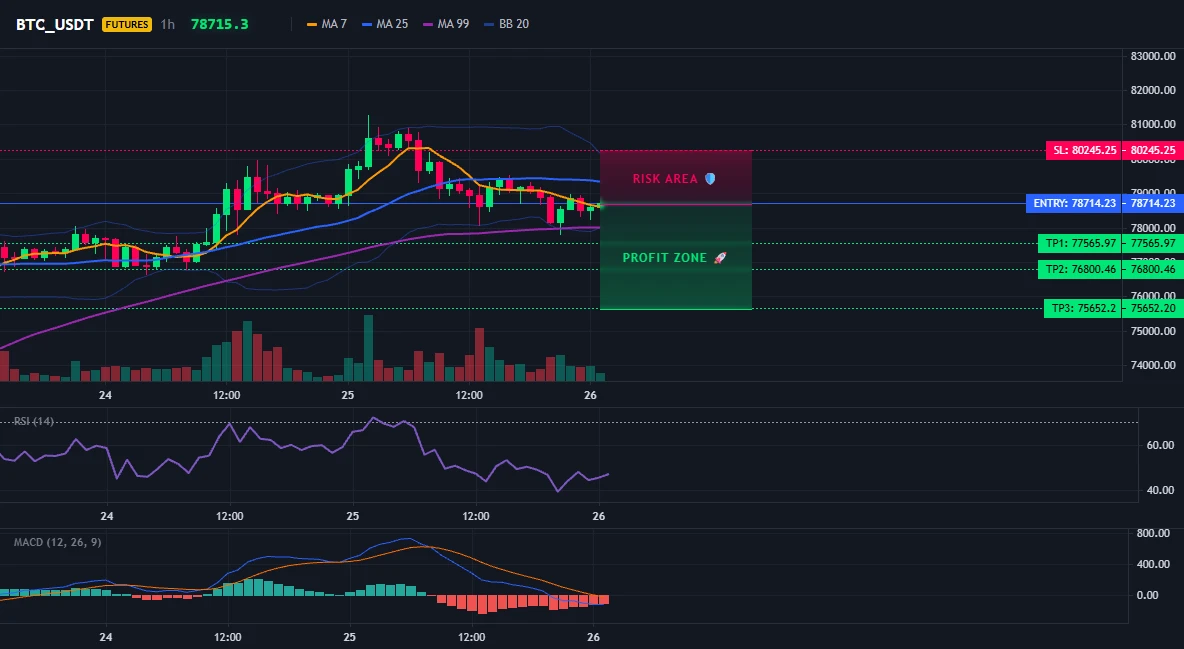This screenshot has width=1184, height=649.
Task: Click date 24 on main chart axis
Action: click(105, 395)
